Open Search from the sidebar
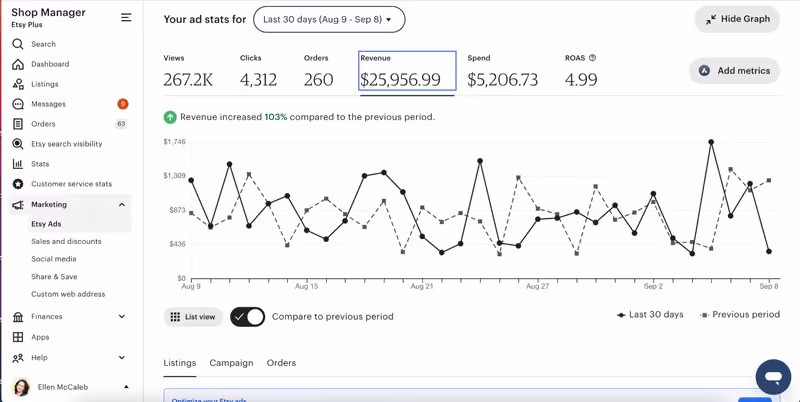This screenshot has width=800, height=402. coord(43,44)
